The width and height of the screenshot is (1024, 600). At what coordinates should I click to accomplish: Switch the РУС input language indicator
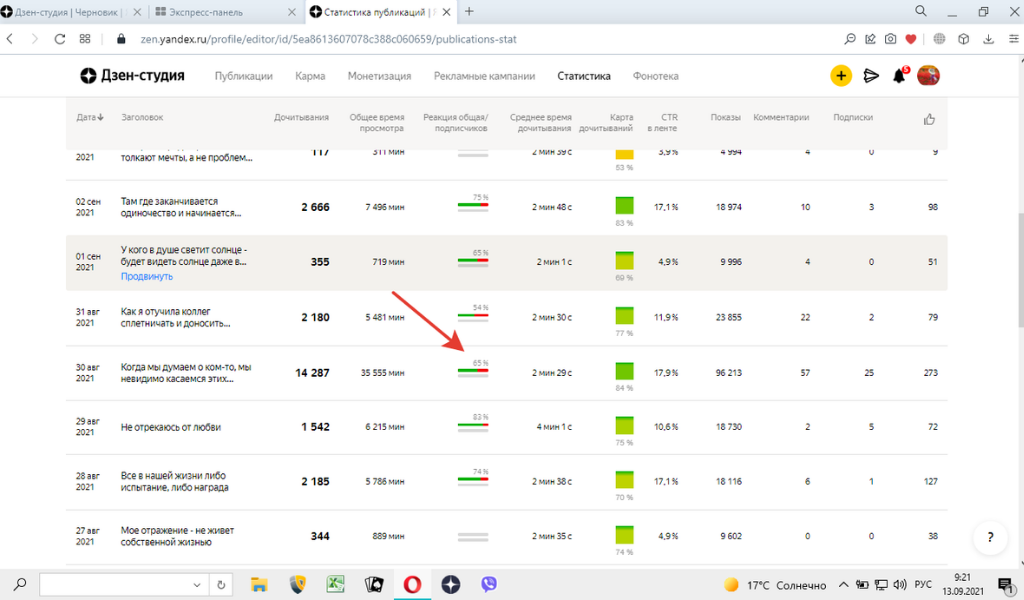(x=923, y=585)
